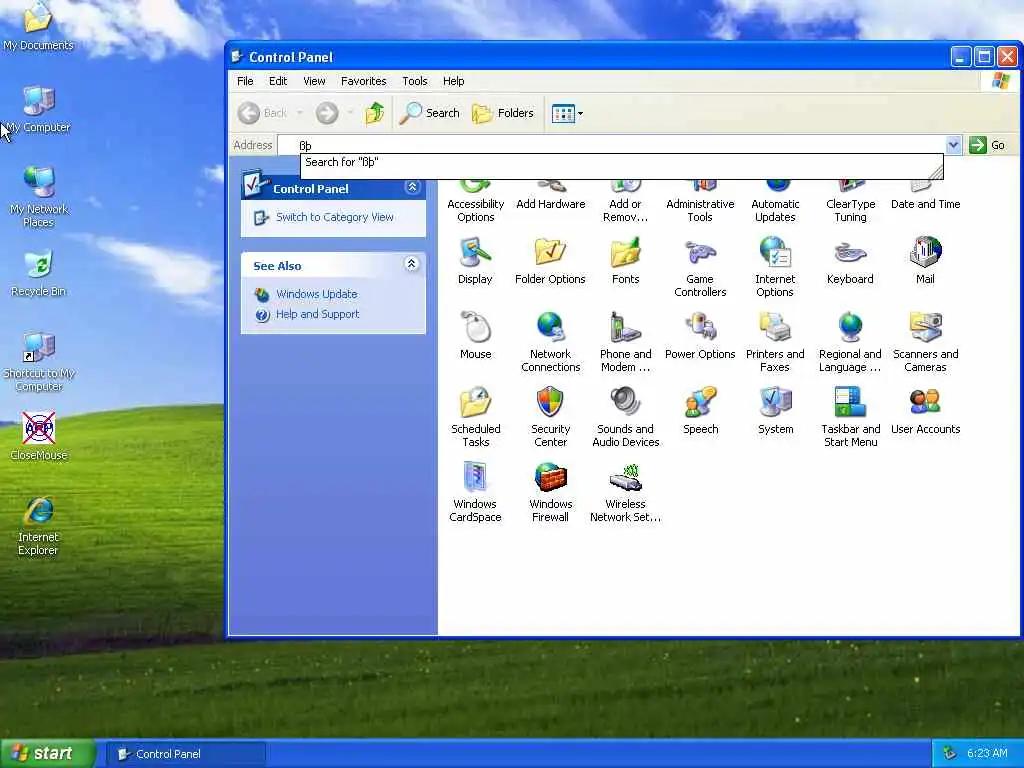The image size is (1024, 768).
Task: Select Automatic Updates applet
Action: point(775,203)
